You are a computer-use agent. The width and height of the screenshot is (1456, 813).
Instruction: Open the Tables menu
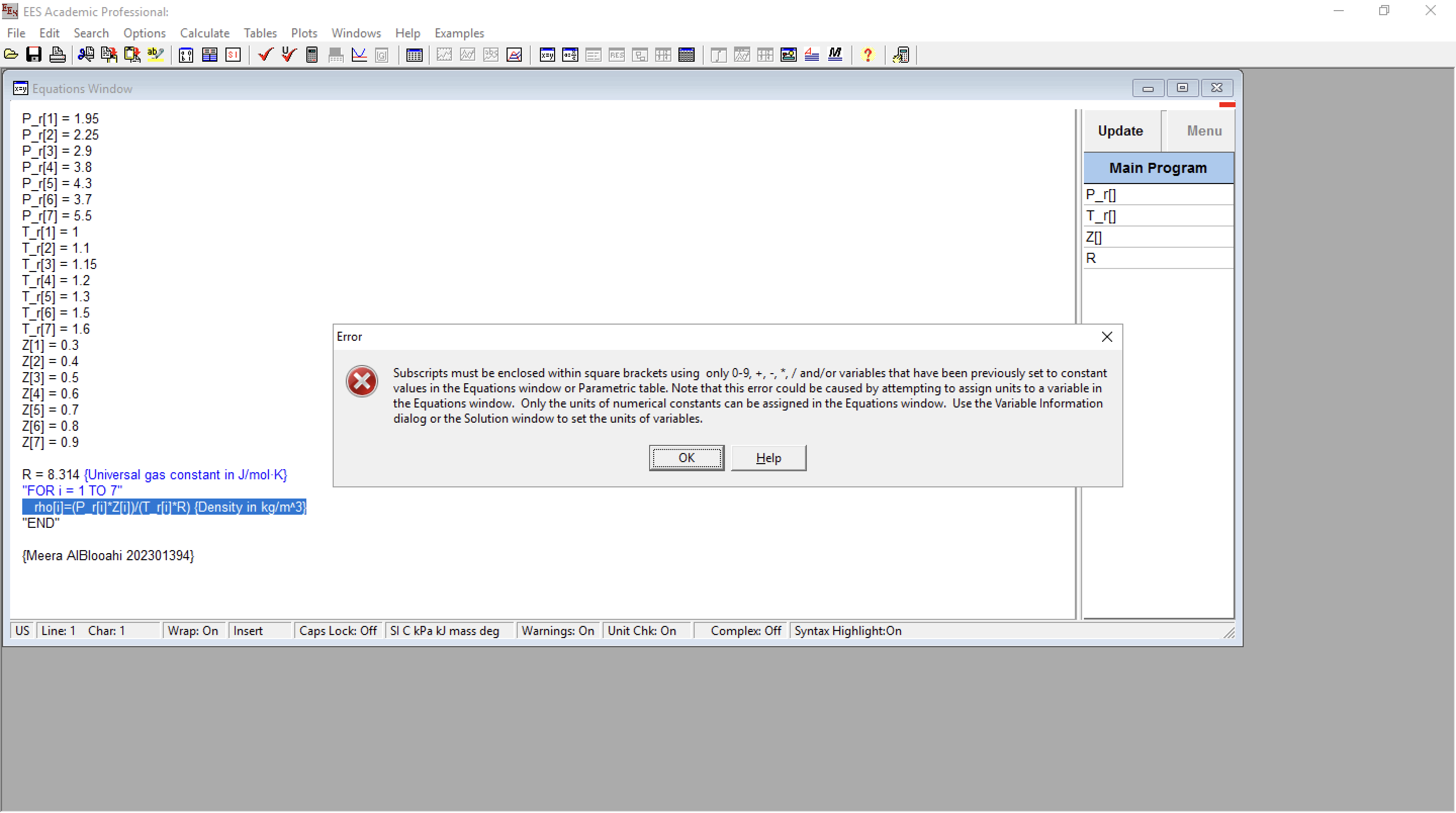260,33
